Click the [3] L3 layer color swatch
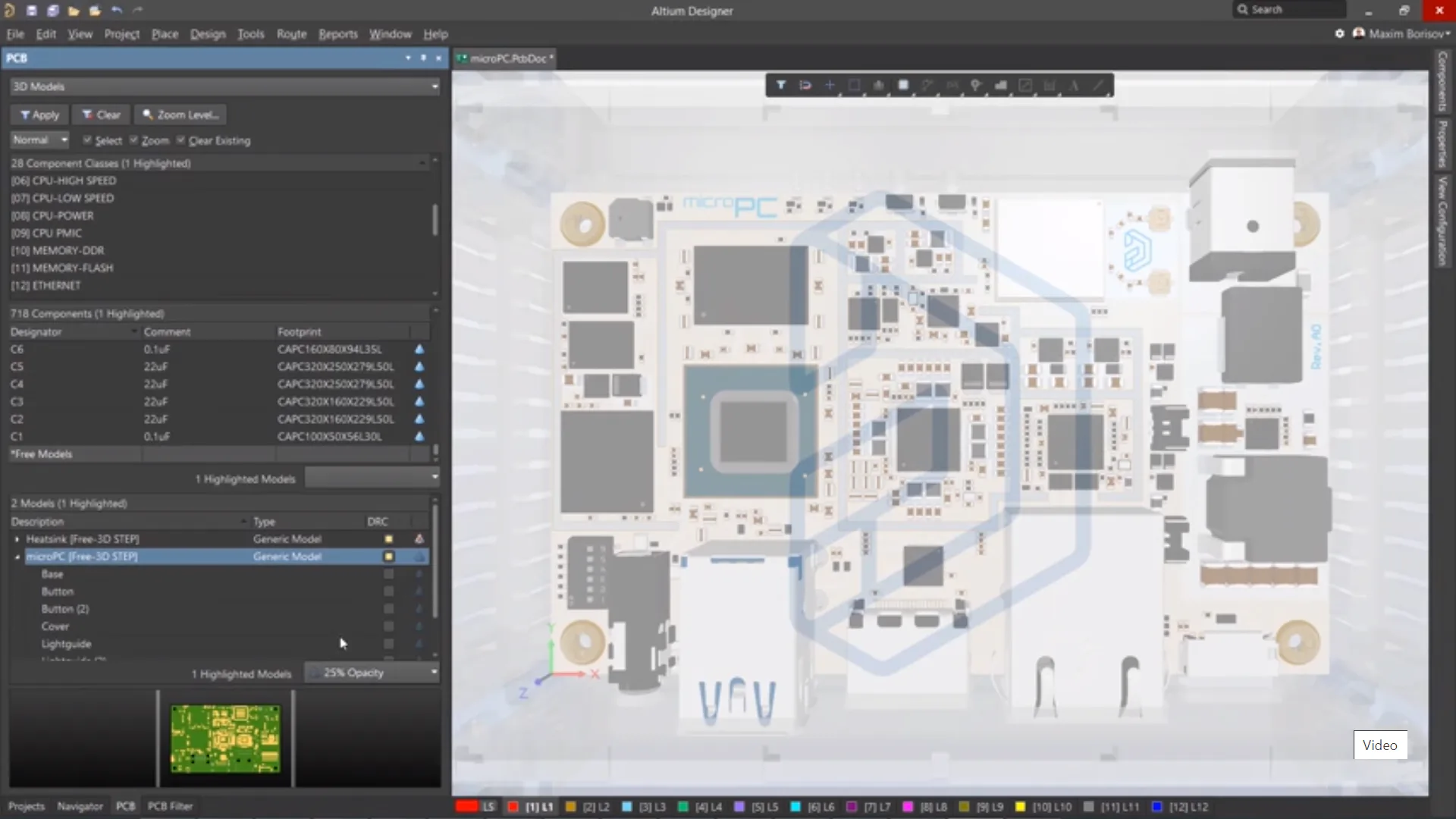The image size is (1456, 819). coord(627,807)
